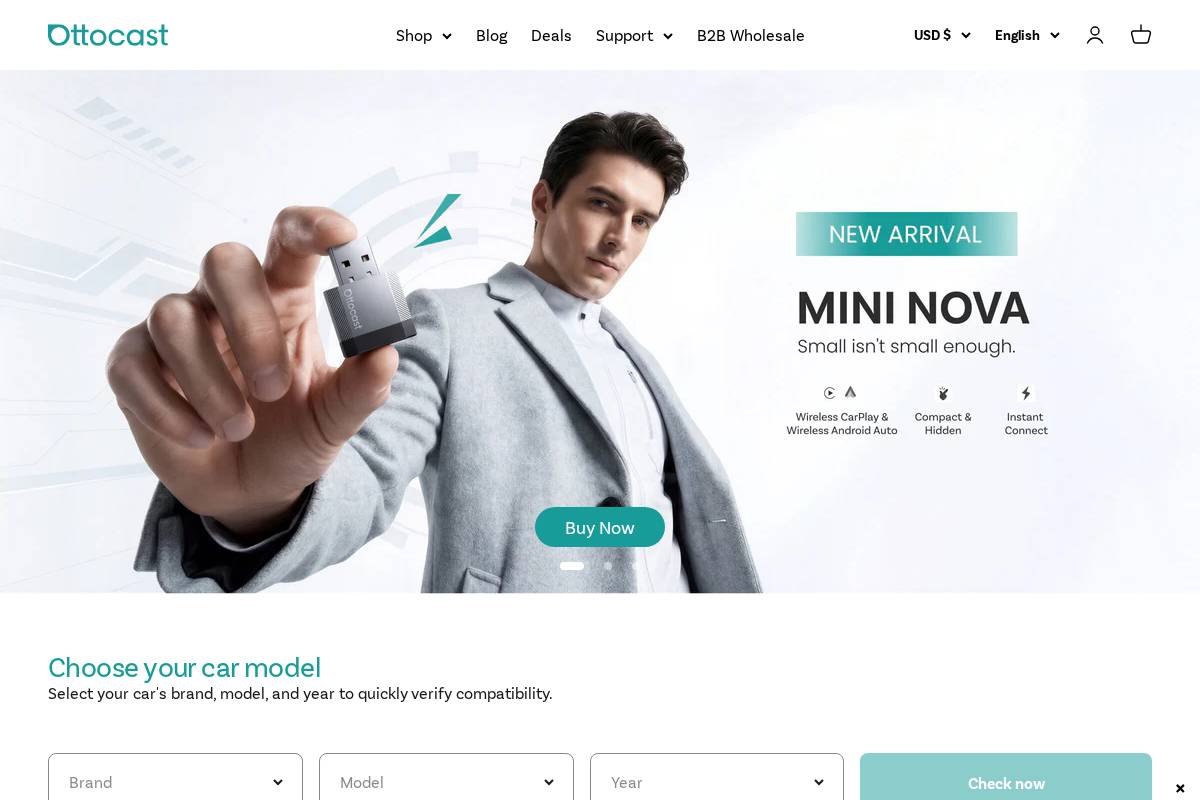Open the USD $ currency selector
Viewport: 1200px width, 800px height.
point(942,35)
